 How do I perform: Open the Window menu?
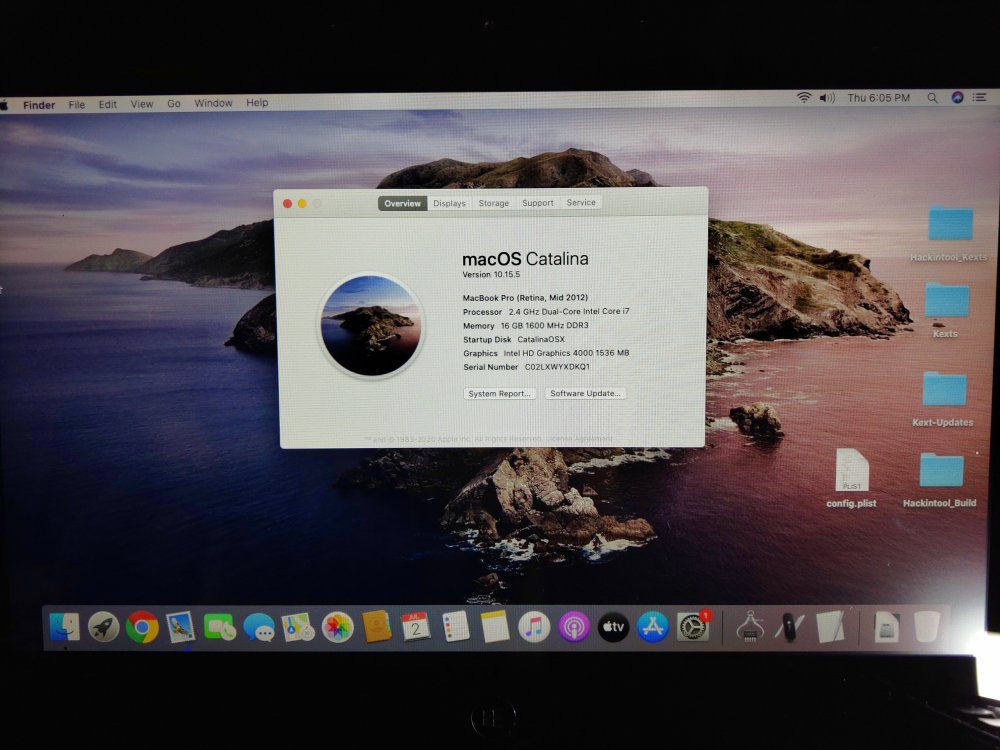coord(213,103)
